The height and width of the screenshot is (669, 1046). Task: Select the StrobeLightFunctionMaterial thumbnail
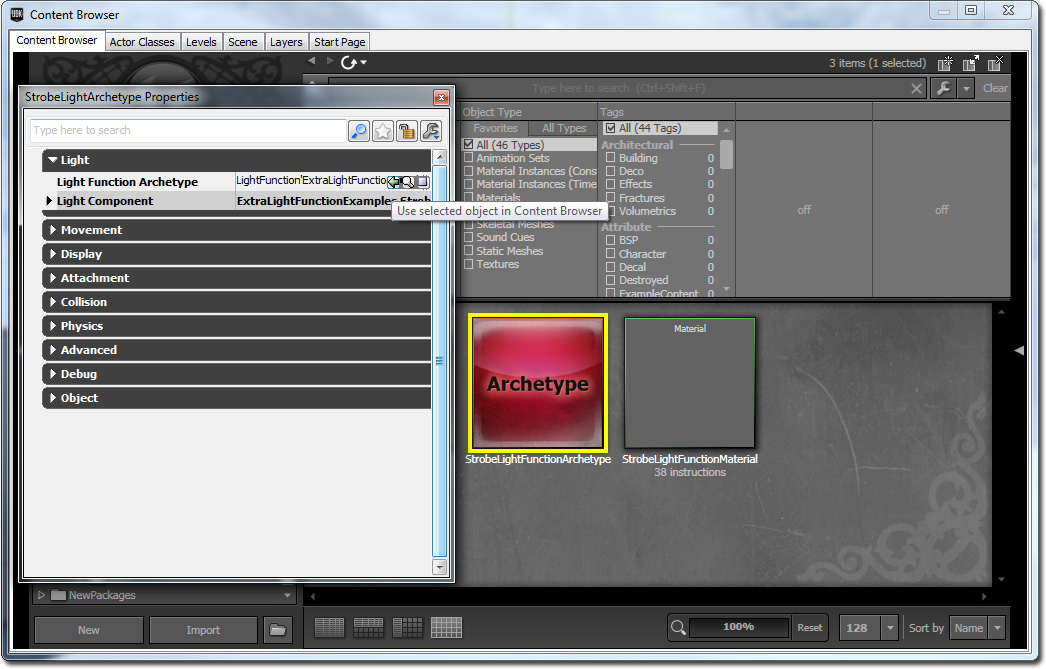pyautogui.click(x=689, y=382)
